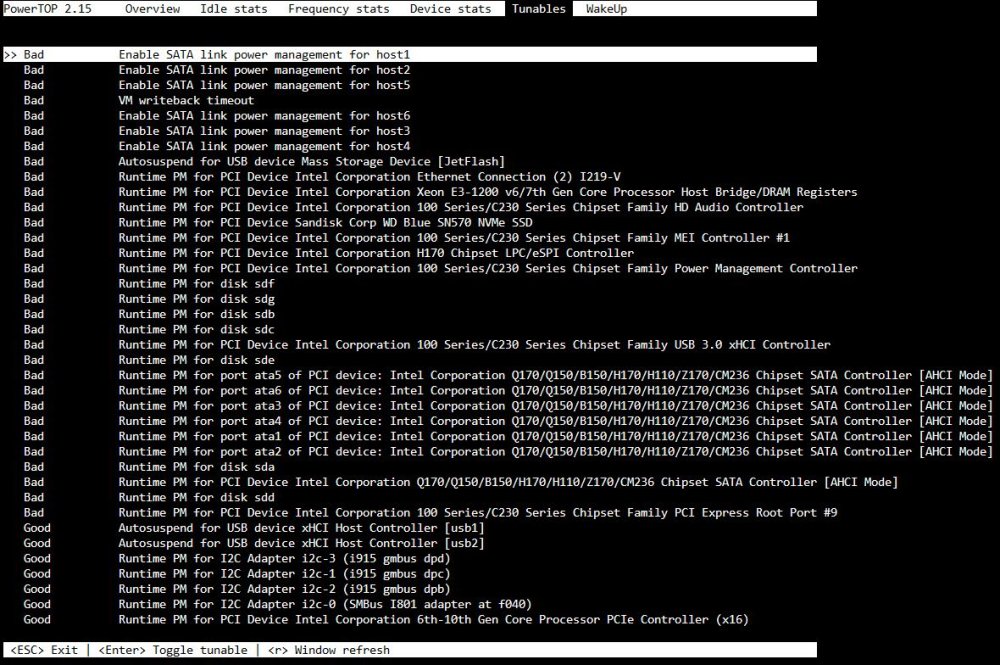
Task: Select Runtime PM for port ata1
Action: (x=508, y=437)
